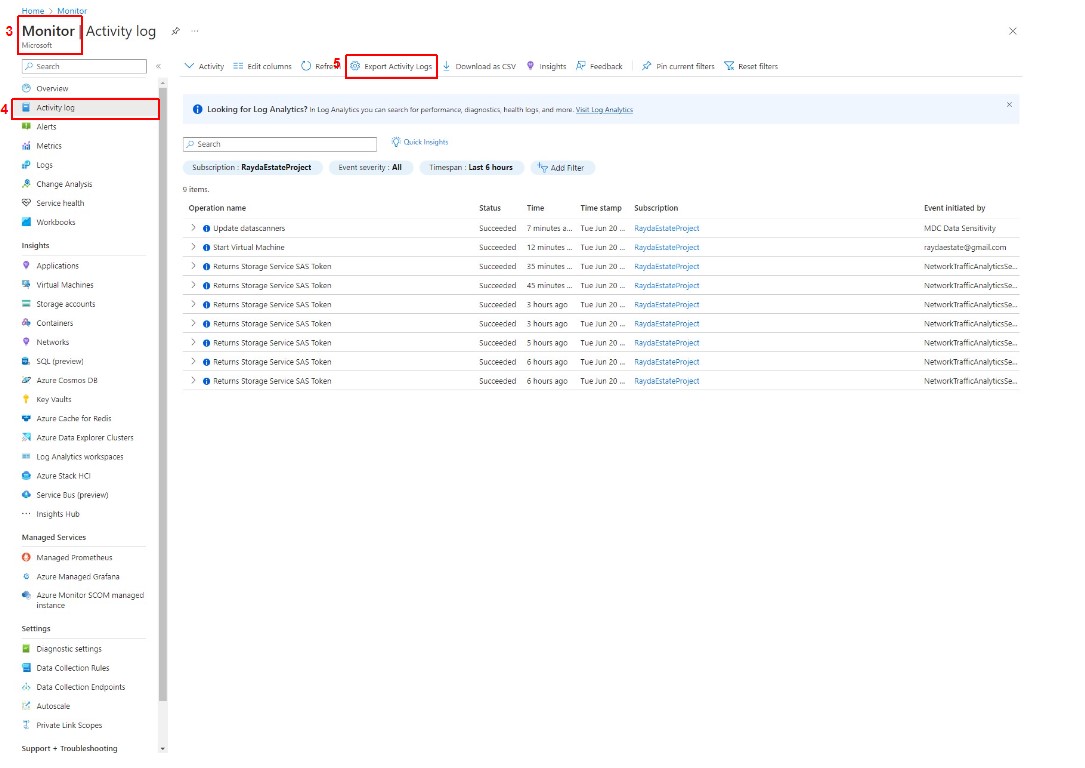Viewport: 1085px width, 768px height.
Task: Open the more options ellipsis in title
Action: click(x=195, y=31)
